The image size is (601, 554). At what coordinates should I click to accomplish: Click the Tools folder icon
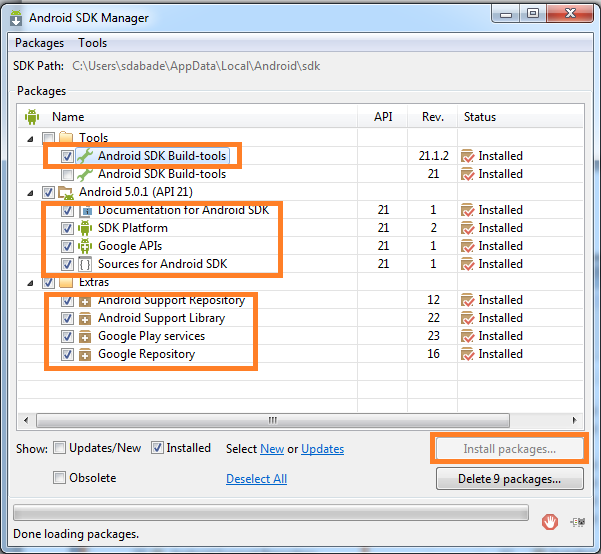pyautogui.click(x=66, y=137)
